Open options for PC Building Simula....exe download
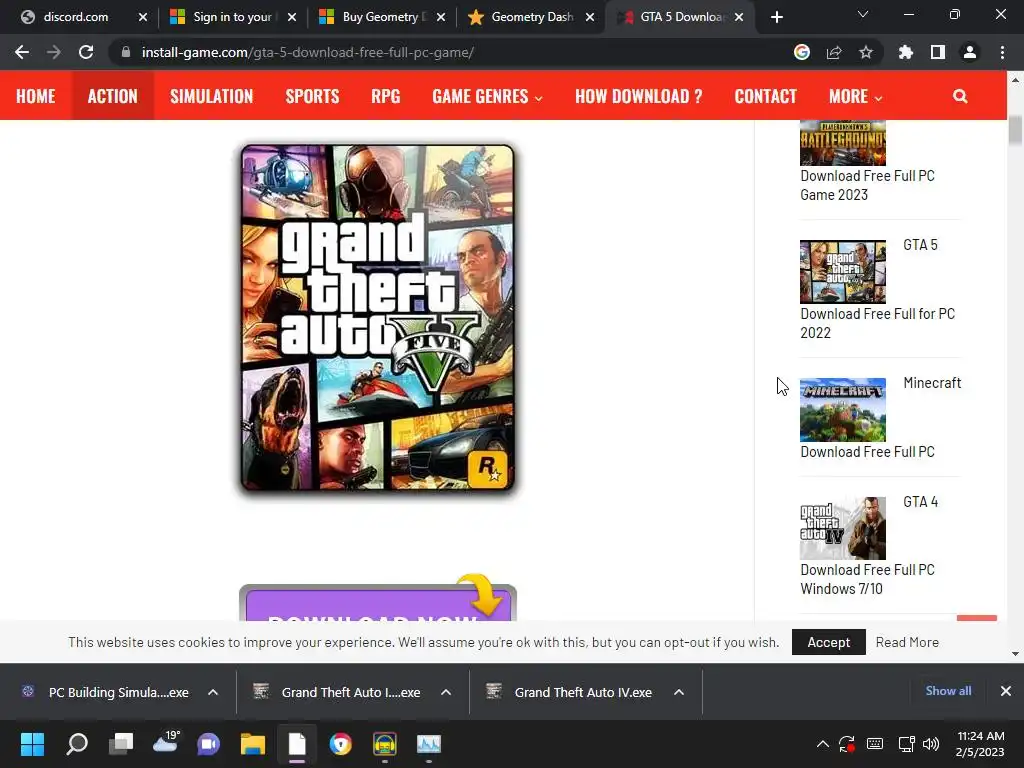Image resolution: width=1024 pixels, height=768 pixels. pyautogui.click(x=213, y=692)
